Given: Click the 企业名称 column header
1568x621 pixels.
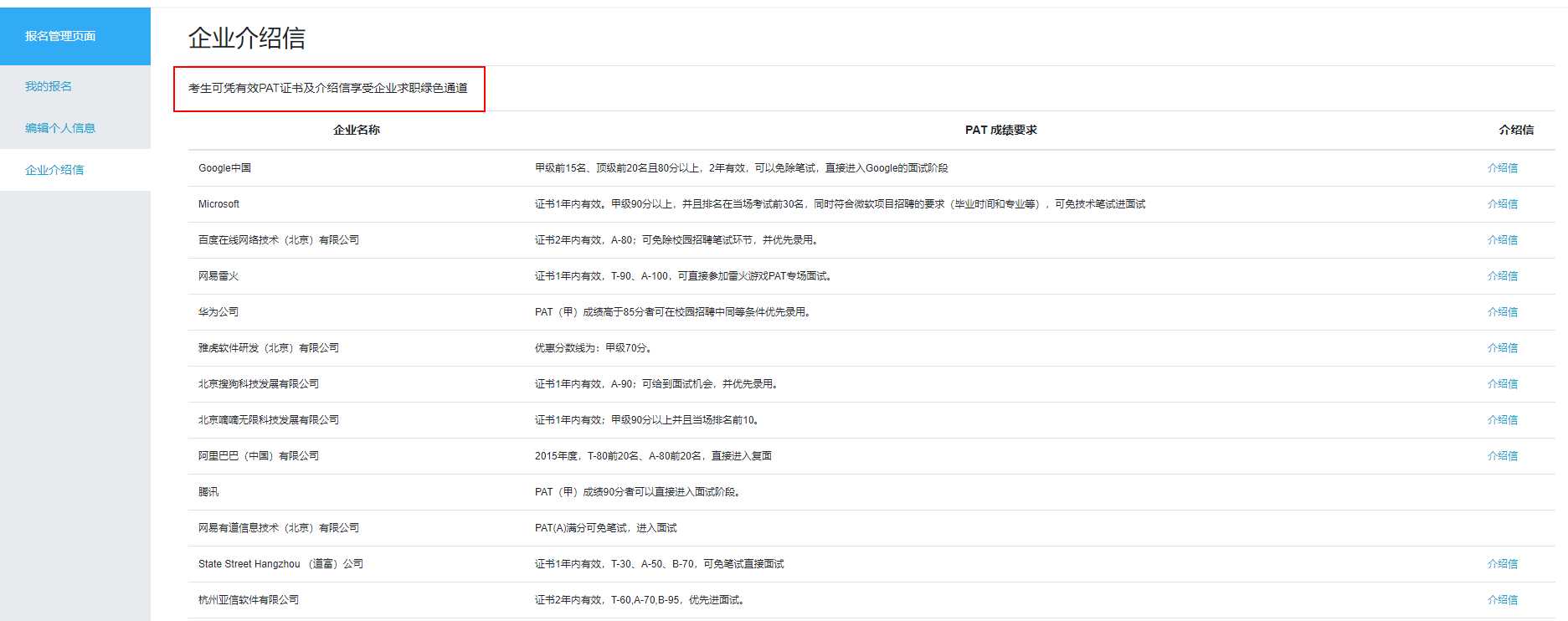Looking at the screenshot, I should pyautogui.click(x=357, y=130).
